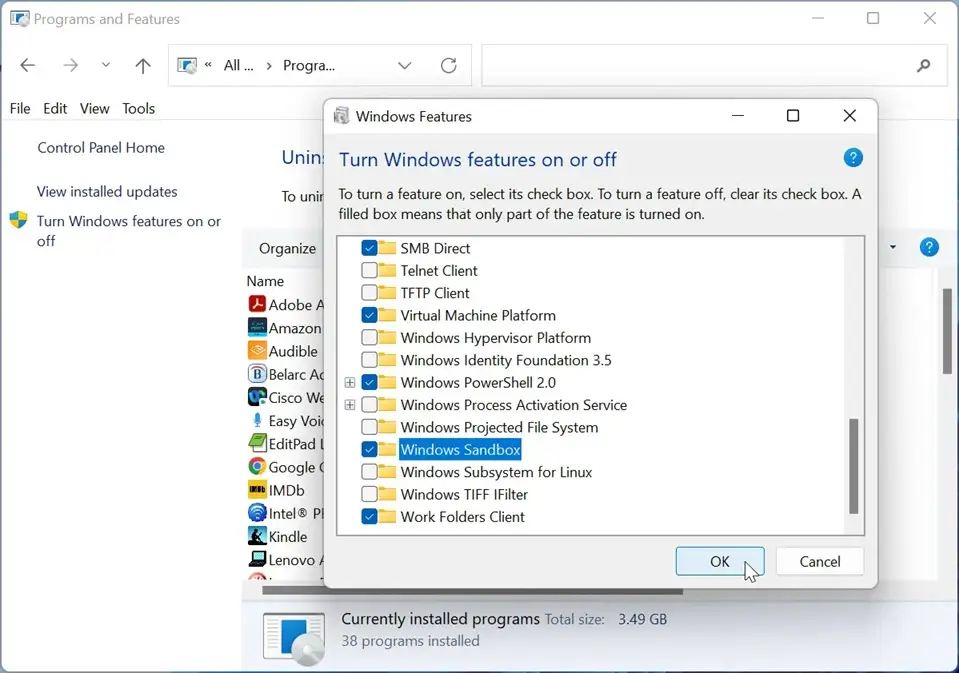Viewport: 959px width, 673px height.
Task: Click the address bar breadcrumb overflow chevron
Action: pos(209,65)
